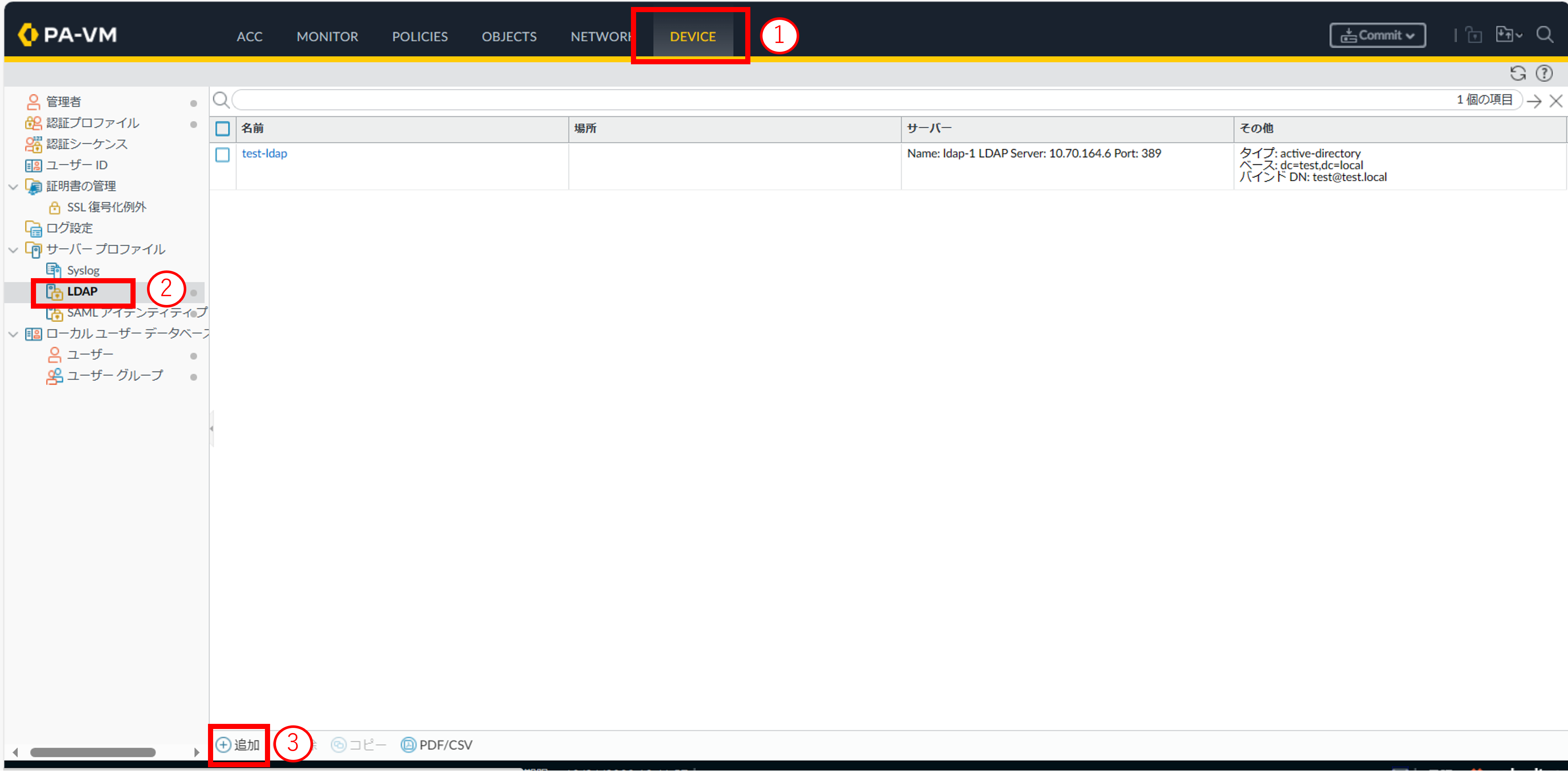Open the test-ldap profile link
The image size is (1568, 772).
point(264,154)
